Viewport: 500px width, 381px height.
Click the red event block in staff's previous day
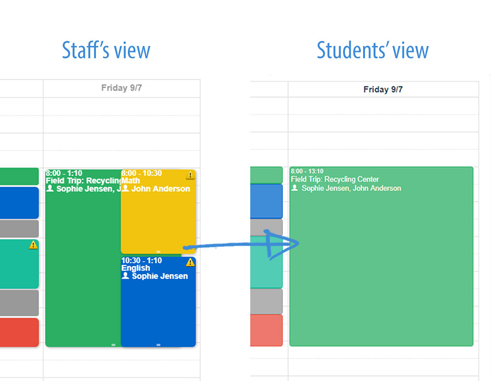(x=19, y=332)
